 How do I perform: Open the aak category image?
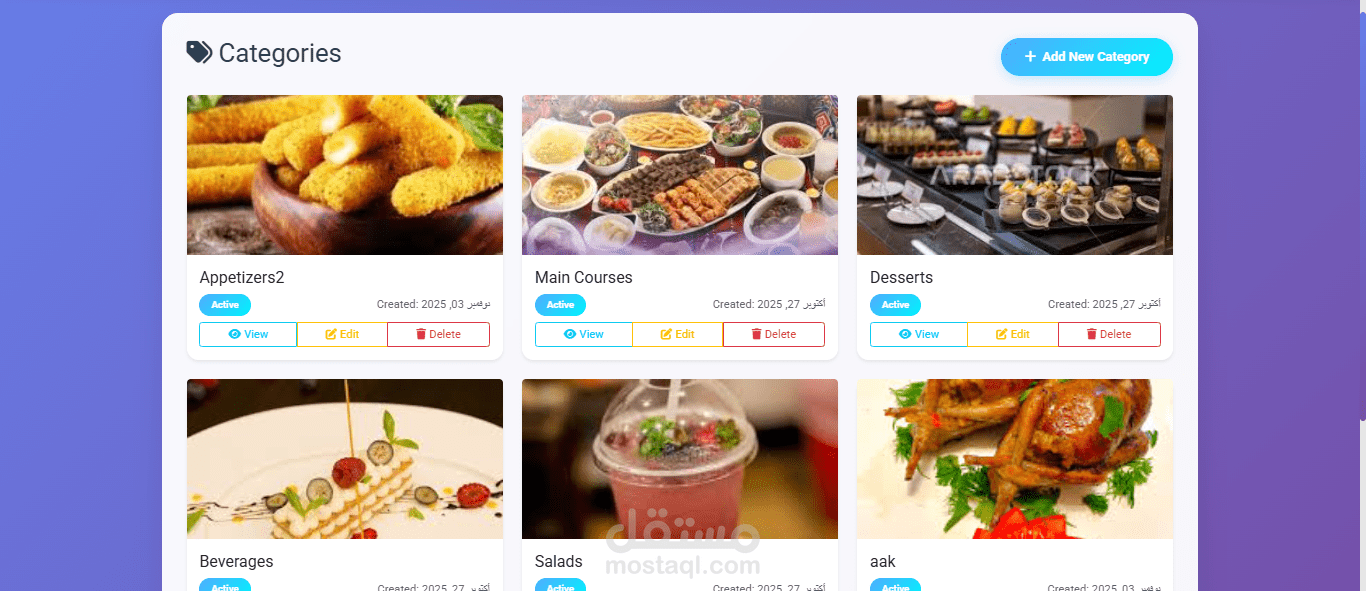coord(1015,459)
